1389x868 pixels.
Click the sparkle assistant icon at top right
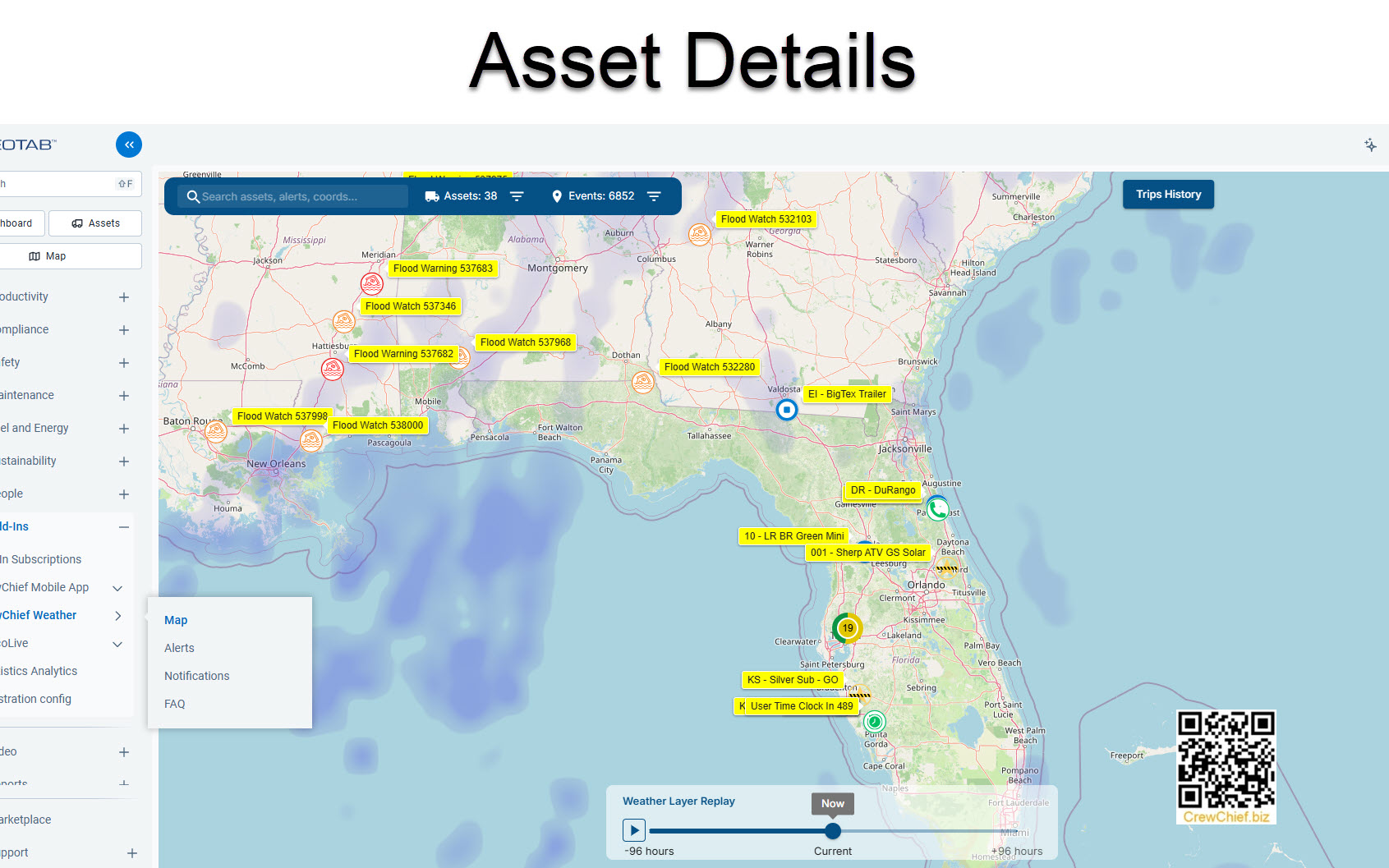click(x=1370, y=145)
